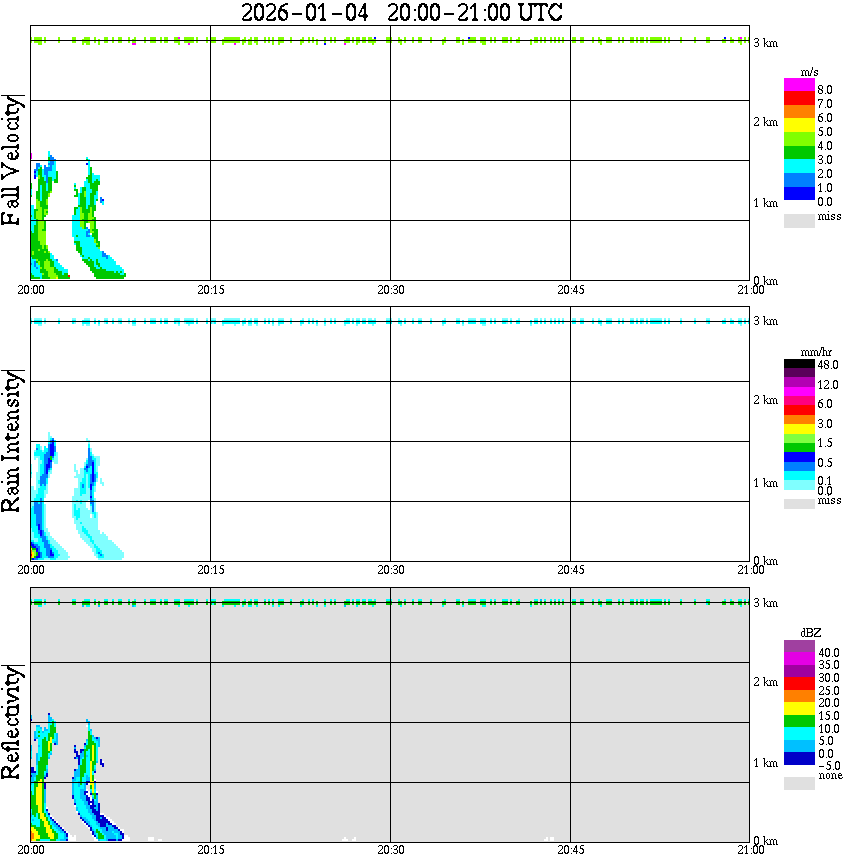Click the green swatch in the dBZ legend
Image resolution: width=850 pixels, height=868 pixels.
(799, 721)
